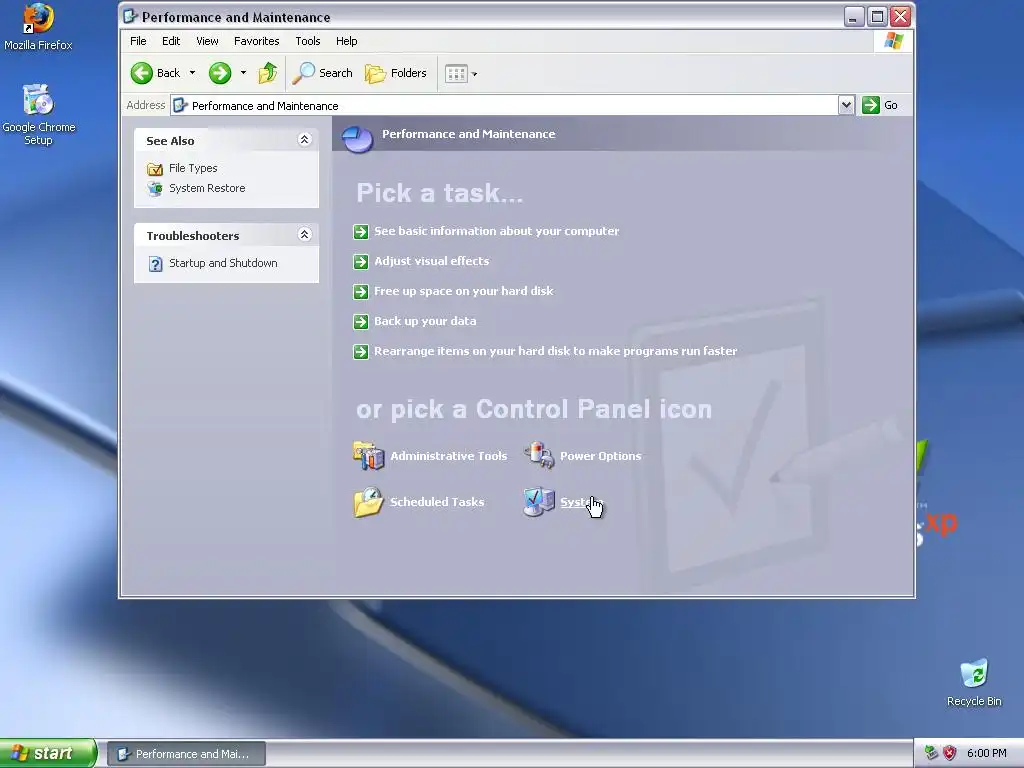Select Back up your data task
The height and width of the screenshot is (768, 1024).
425,321
